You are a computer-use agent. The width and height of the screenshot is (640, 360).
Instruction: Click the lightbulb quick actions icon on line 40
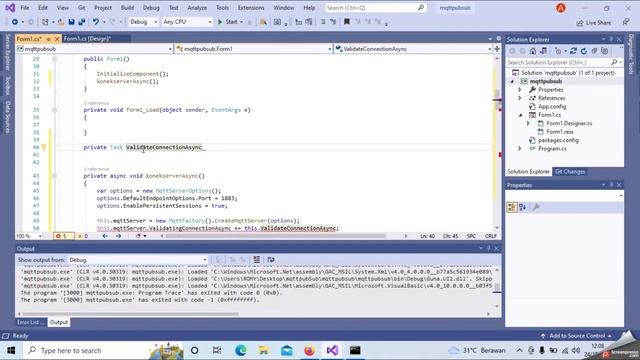click(44, 147)
